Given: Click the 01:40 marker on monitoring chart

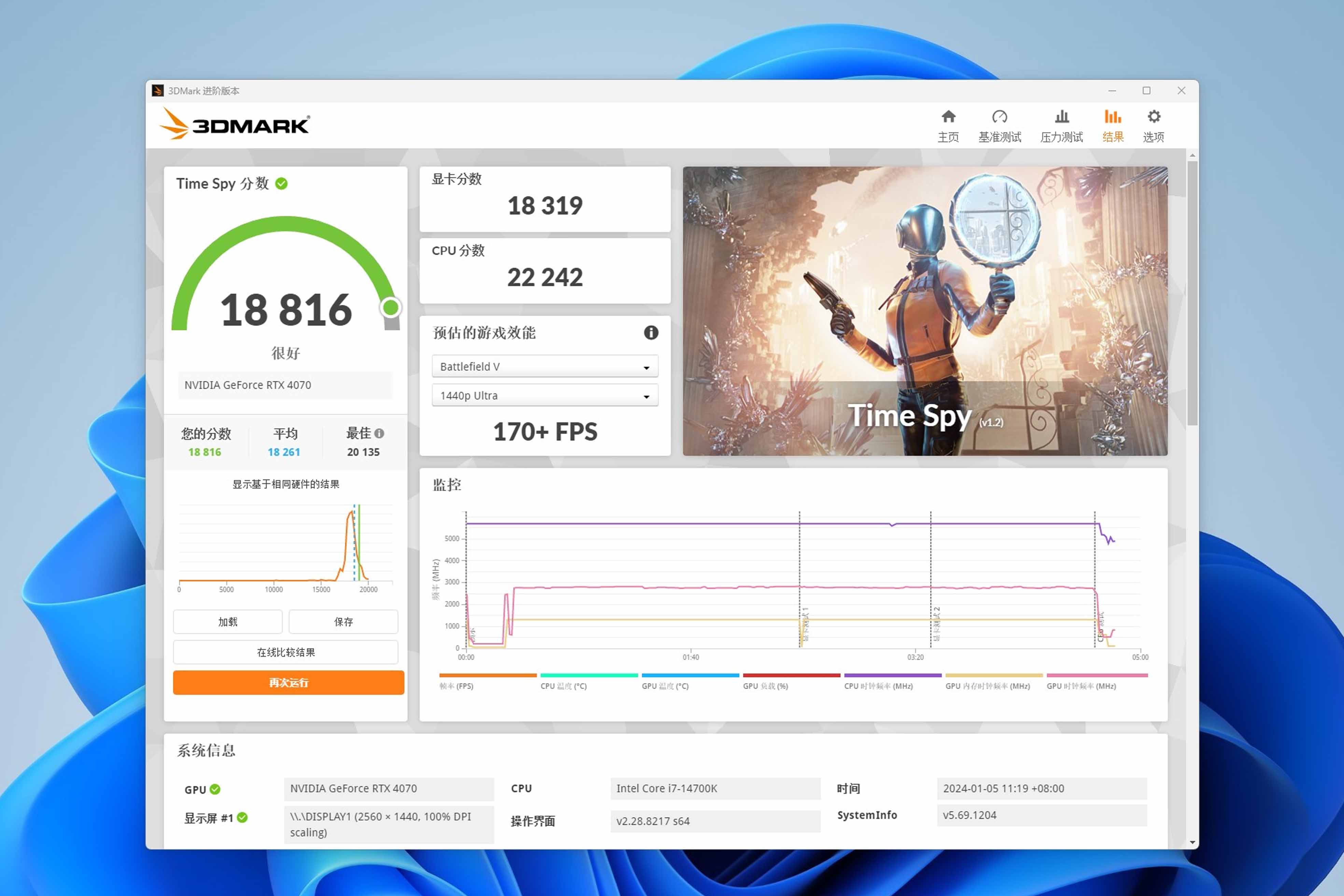Looking at the screenshot, I should [x=690, y=657].
